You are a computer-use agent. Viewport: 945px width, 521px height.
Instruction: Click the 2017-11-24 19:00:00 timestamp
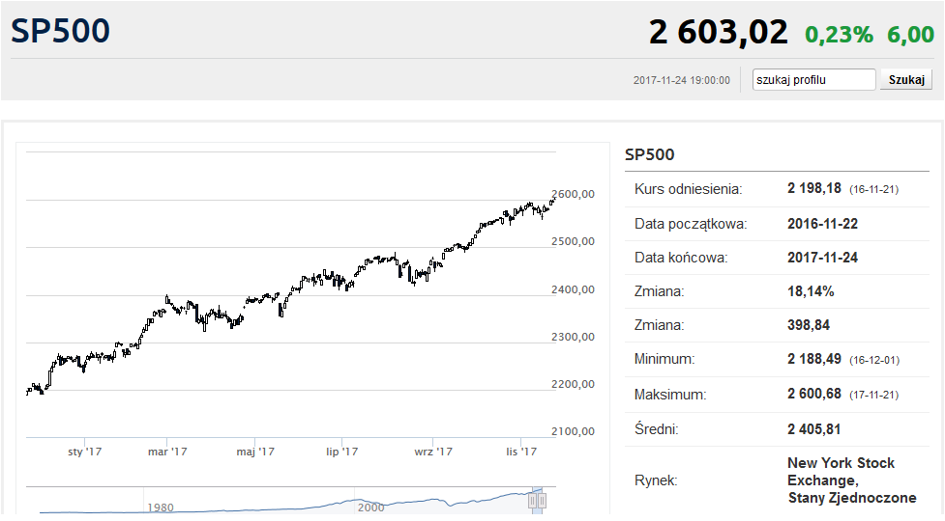tap(682, 80)
